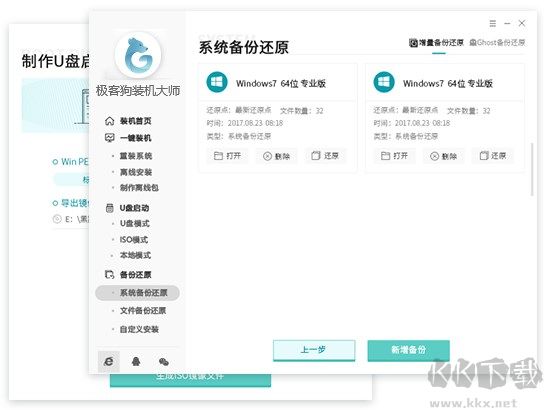Select 重装系统 in the sidebar
This screenshot has height=410, width=544.
pos(136,156)
